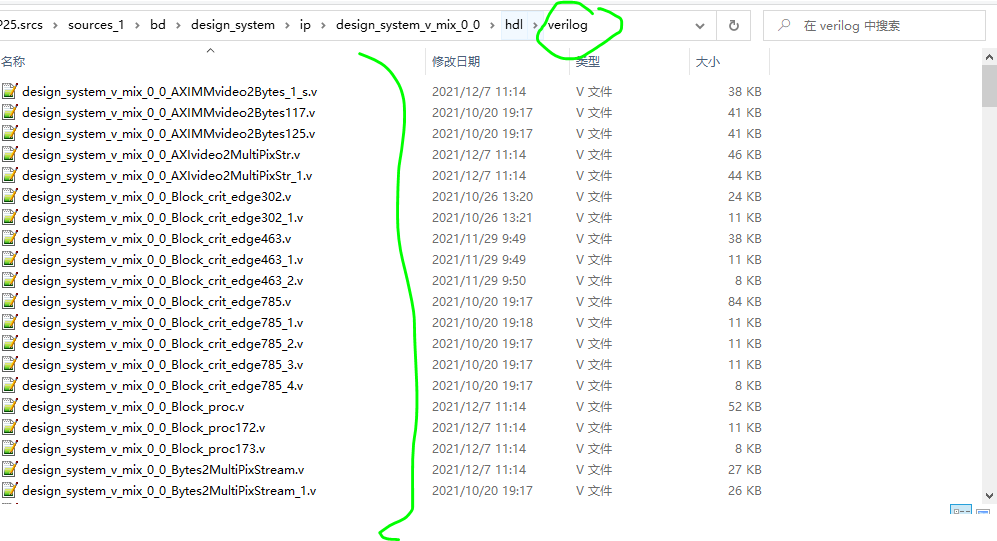Switch to details view layout icon
The width and height of the screenshot is (997, 541).
click(x=960, y=509)
